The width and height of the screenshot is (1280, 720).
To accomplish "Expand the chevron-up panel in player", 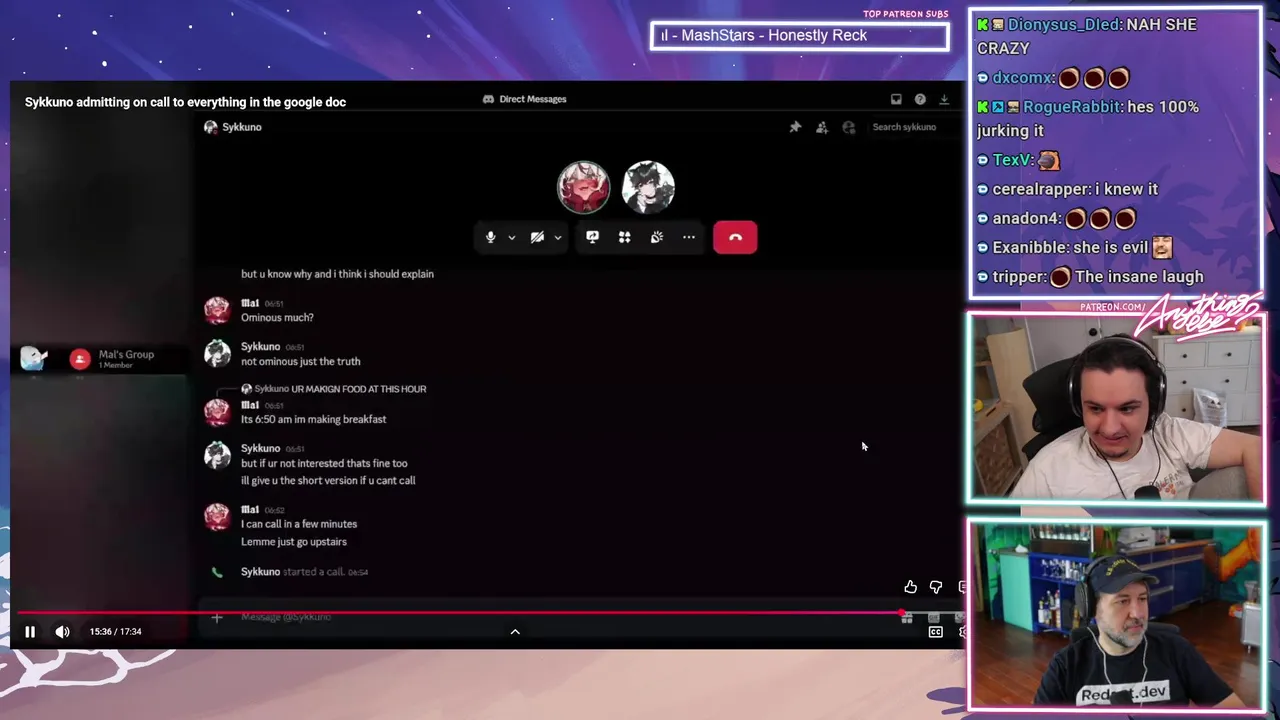I will (515, 631).
